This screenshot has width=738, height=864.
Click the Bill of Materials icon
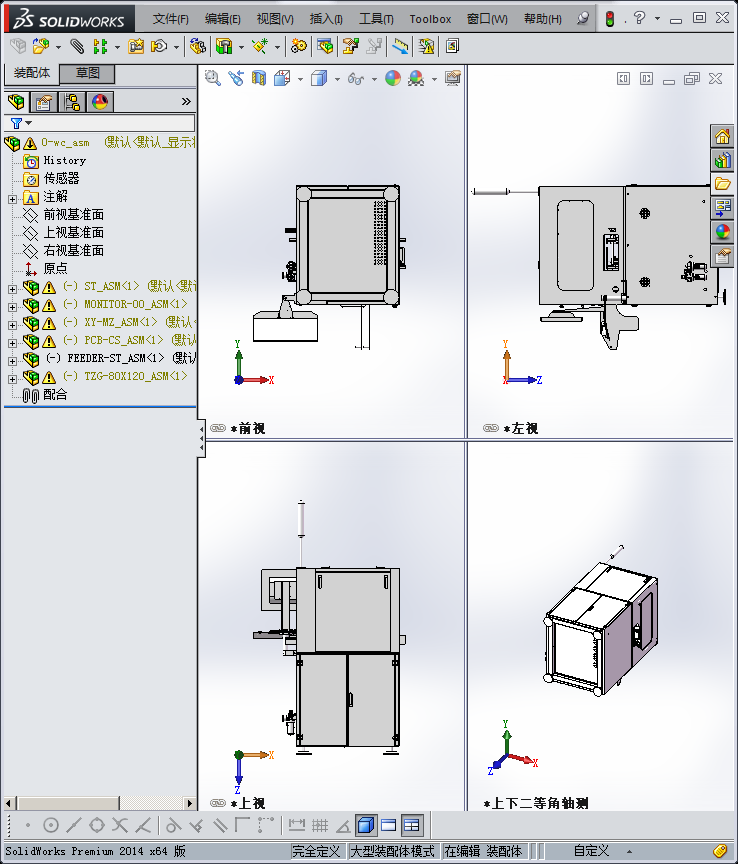(325, 46)
